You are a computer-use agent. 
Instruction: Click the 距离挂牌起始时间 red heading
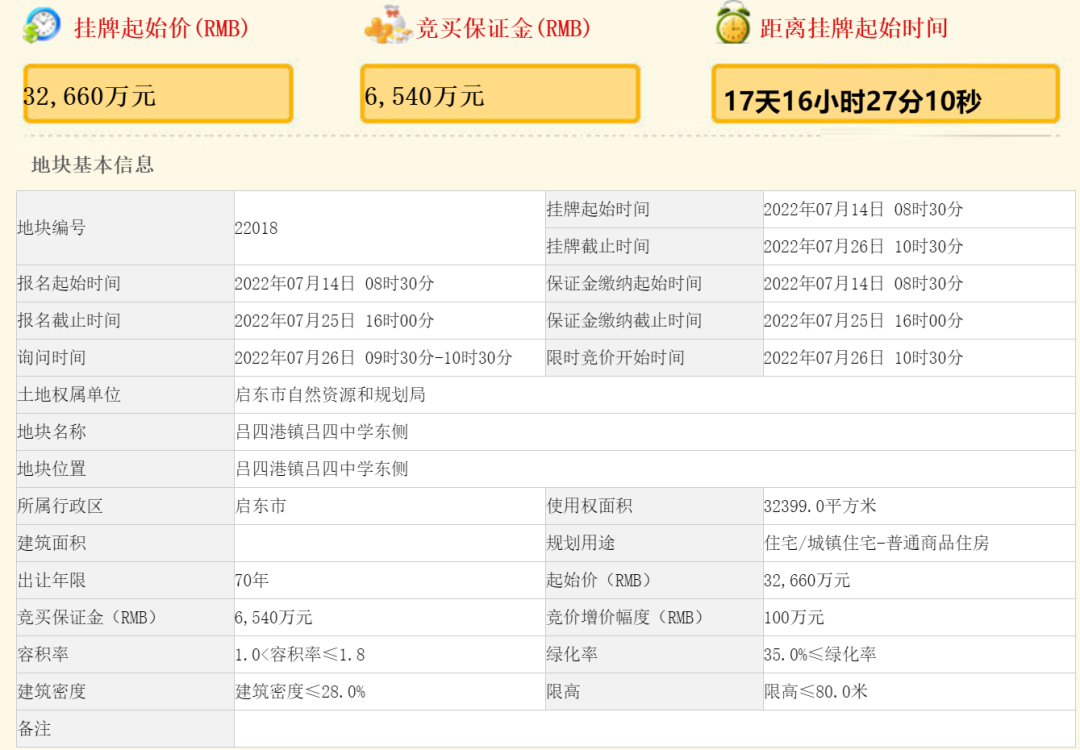click(854, 28)
